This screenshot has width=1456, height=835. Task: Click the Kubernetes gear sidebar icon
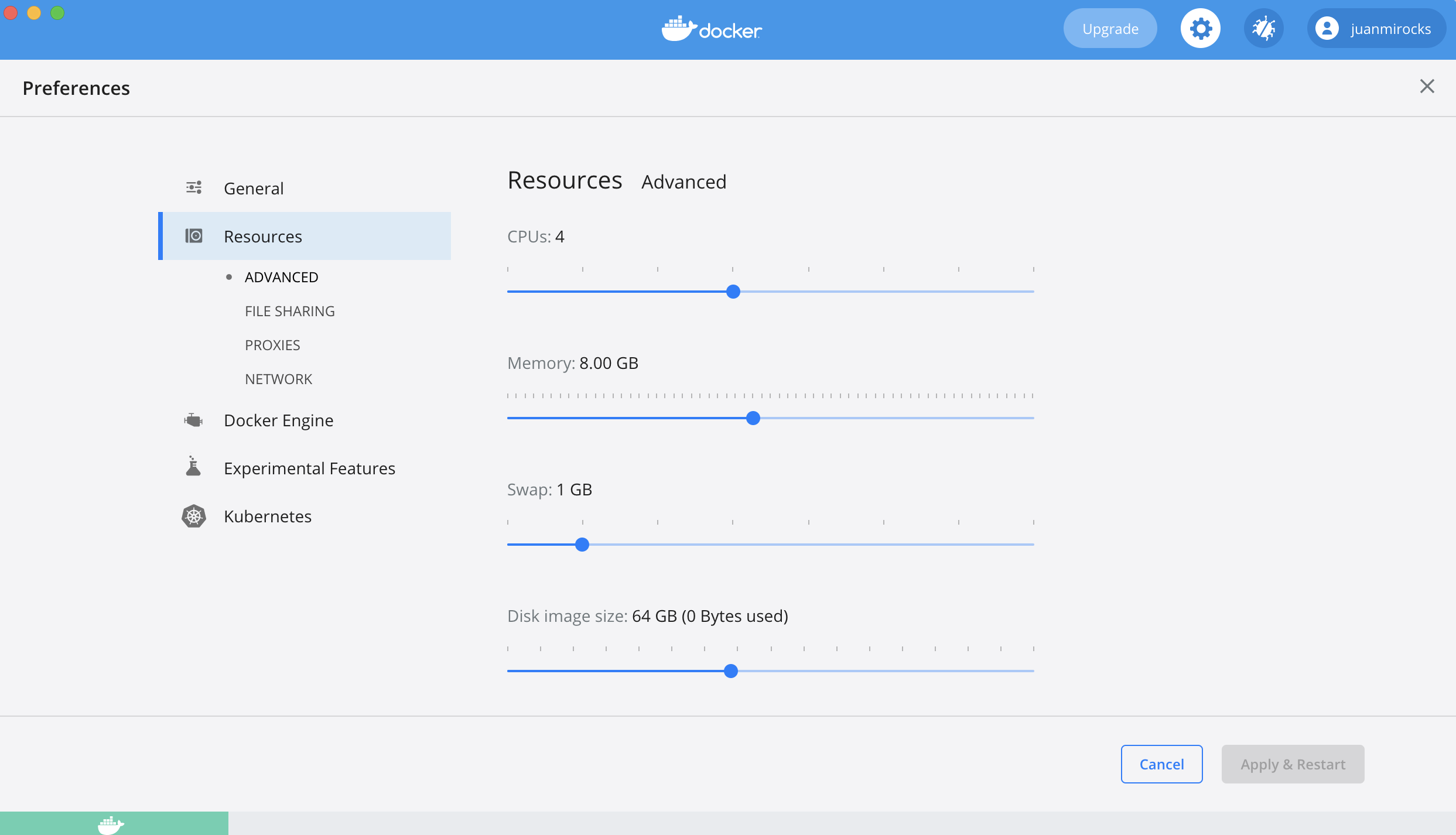193,516
